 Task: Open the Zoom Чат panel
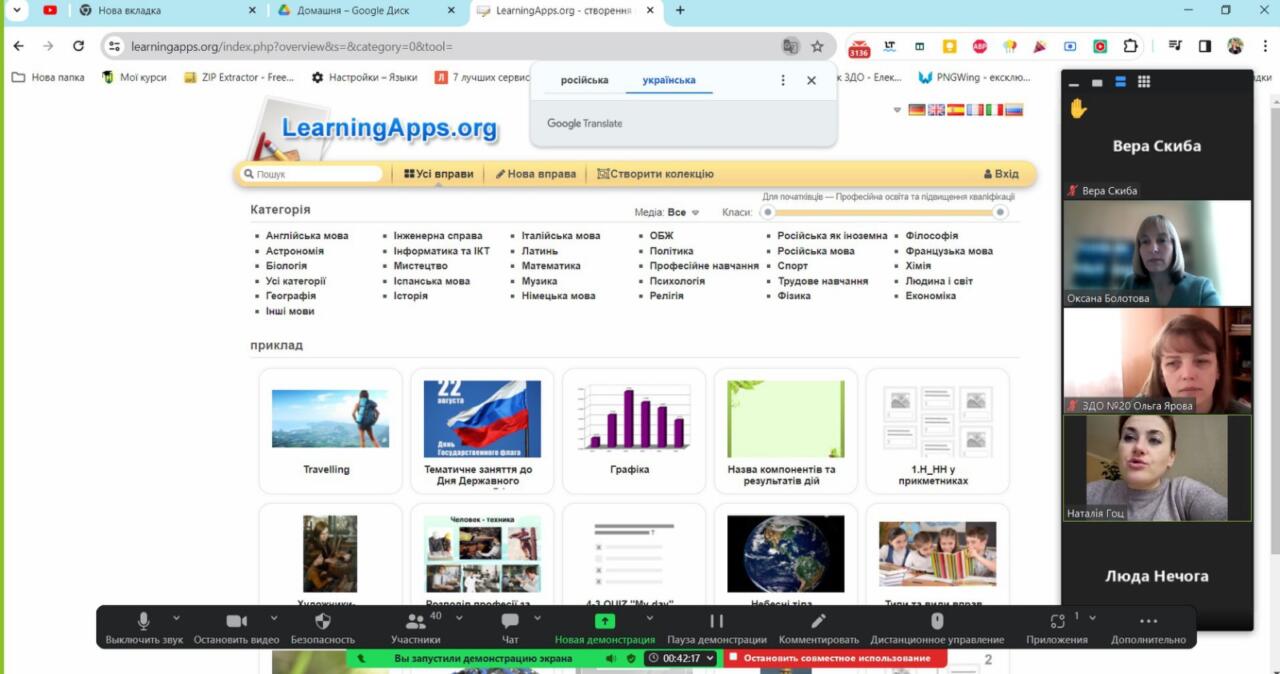click(510, 626)
